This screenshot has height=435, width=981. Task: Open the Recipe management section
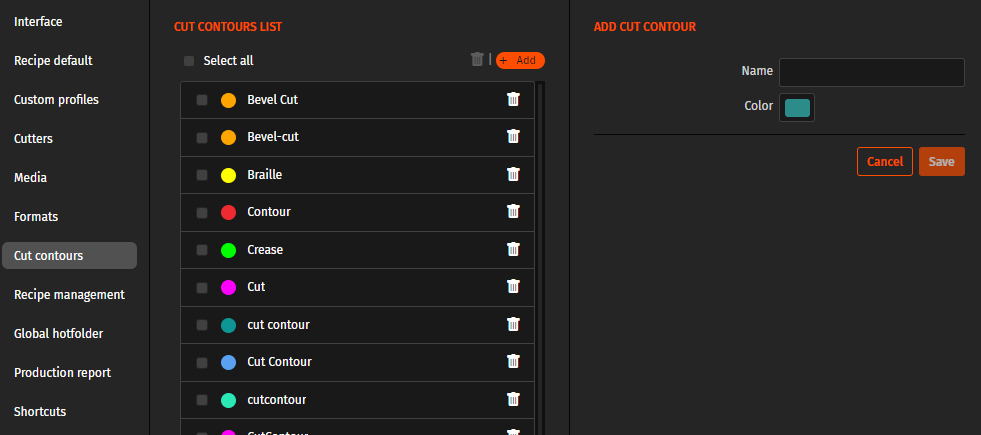point(69,295)
